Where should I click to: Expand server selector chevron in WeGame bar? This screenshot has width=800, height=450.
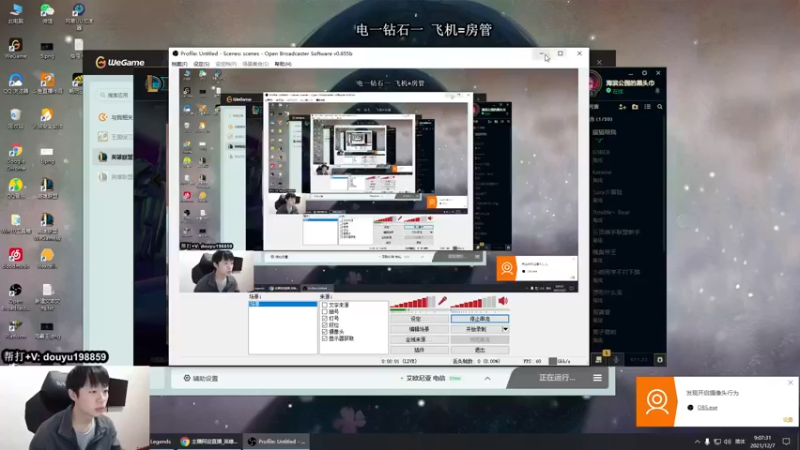(487, 379)
